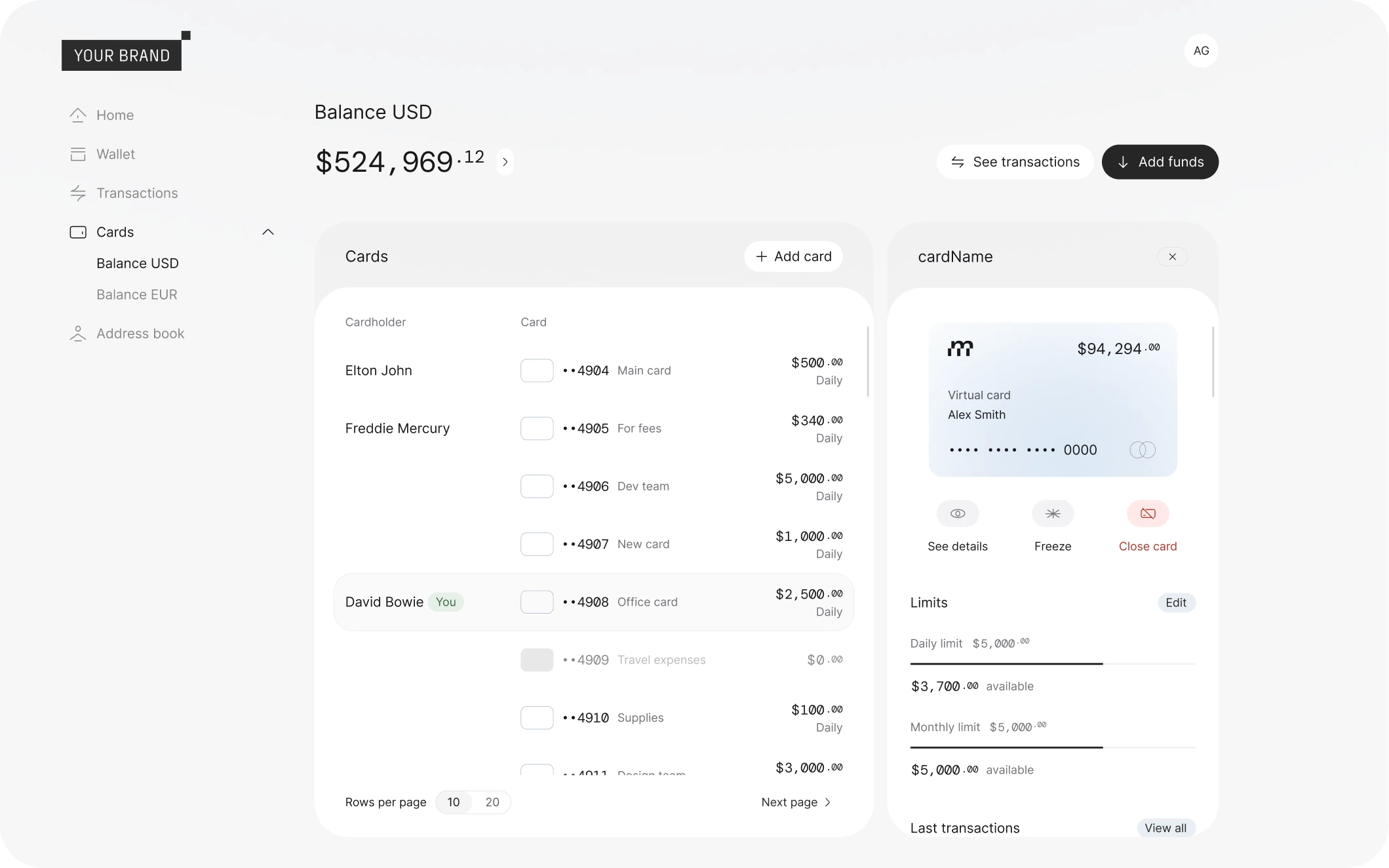
Task: Click the eye icon for See details
Action: (957, 513)
